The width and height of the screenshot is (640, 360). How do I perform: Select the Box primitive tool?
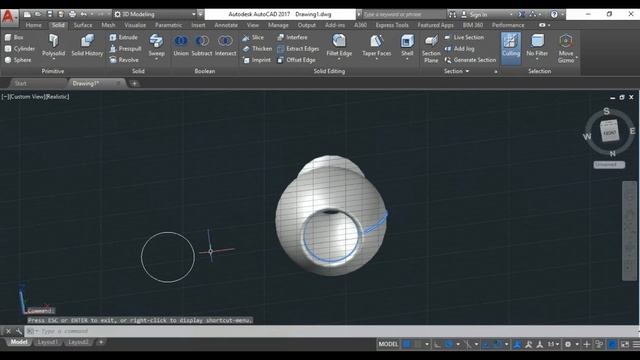(14, 37)
